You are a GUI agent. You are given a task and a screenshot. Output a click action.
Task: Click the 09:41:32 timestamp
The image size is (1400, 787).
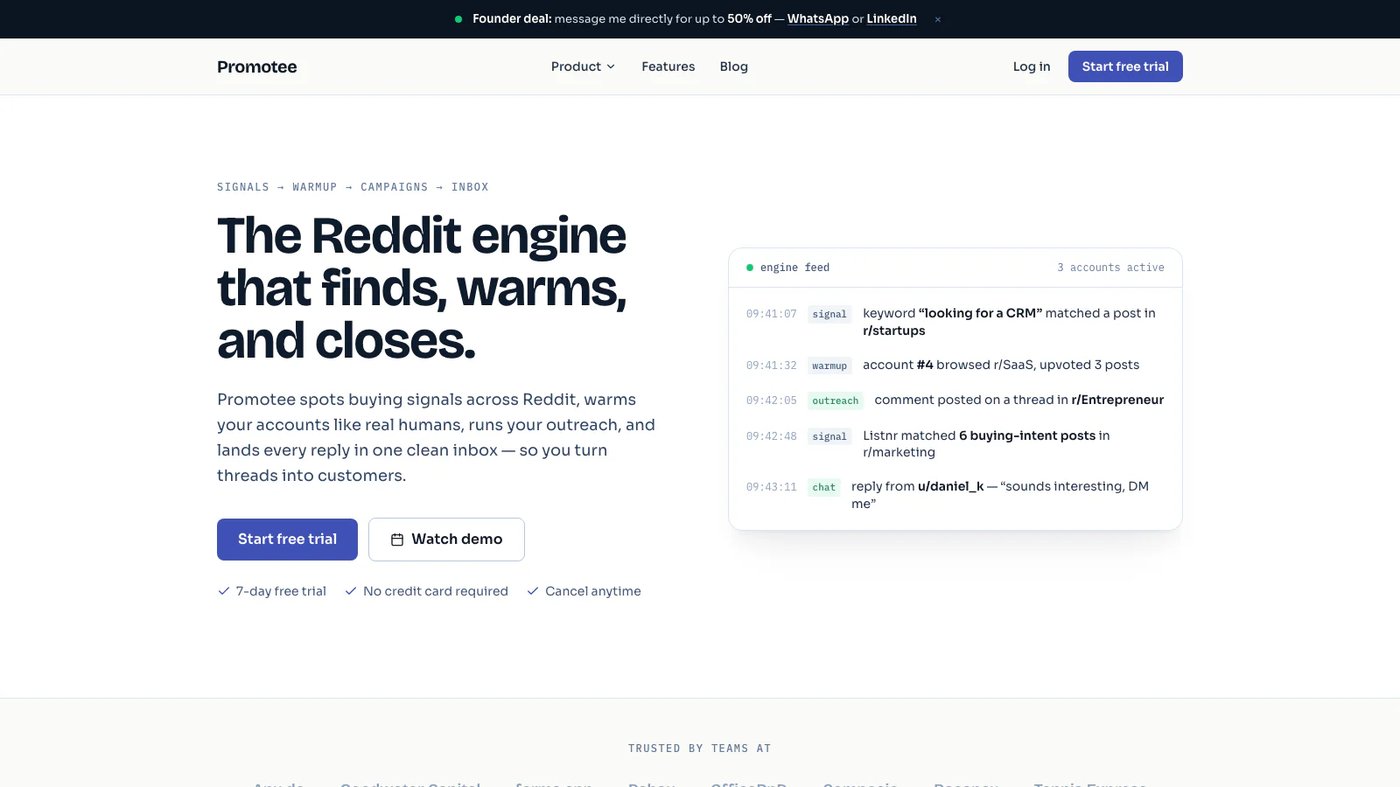[771, 366]
